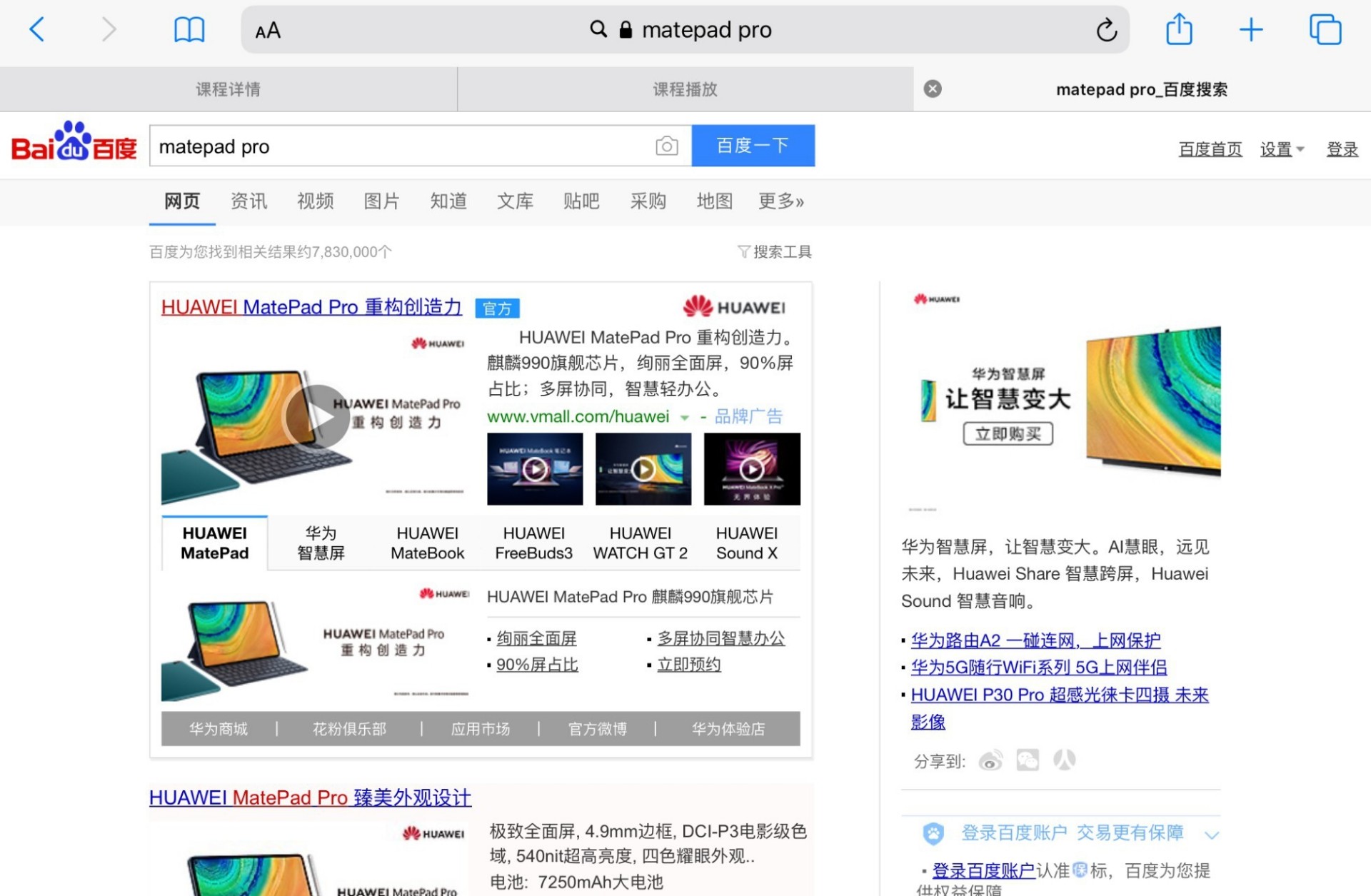Click 华为商城 in the gray bar
Screen dimensions: 1371x896
[x=219, y=729]
